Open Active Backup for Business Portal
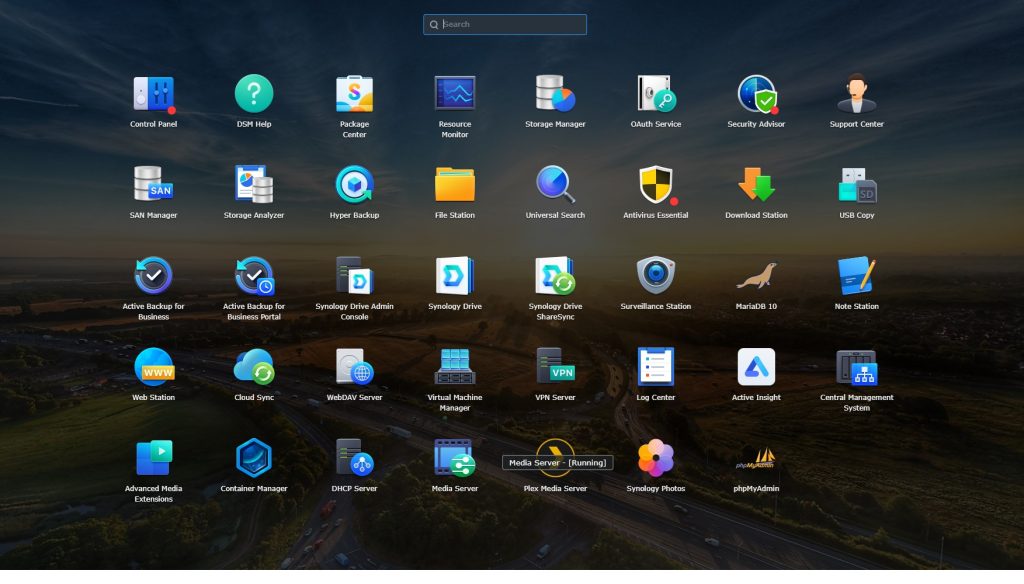This screenshot has width=1024, height=584. (x=254, y=276)
